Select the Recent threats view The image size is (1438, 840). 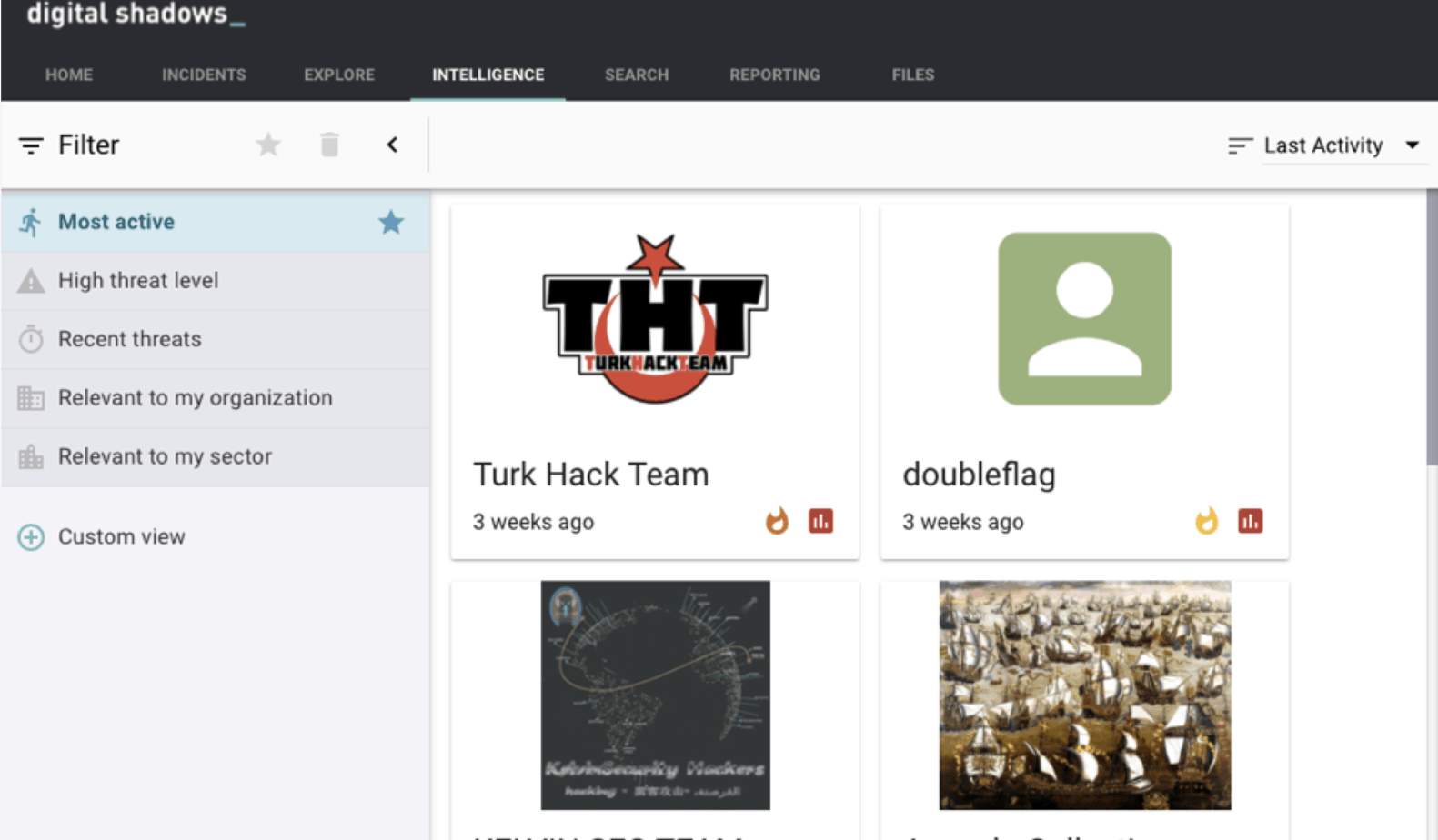pos(216,339)
